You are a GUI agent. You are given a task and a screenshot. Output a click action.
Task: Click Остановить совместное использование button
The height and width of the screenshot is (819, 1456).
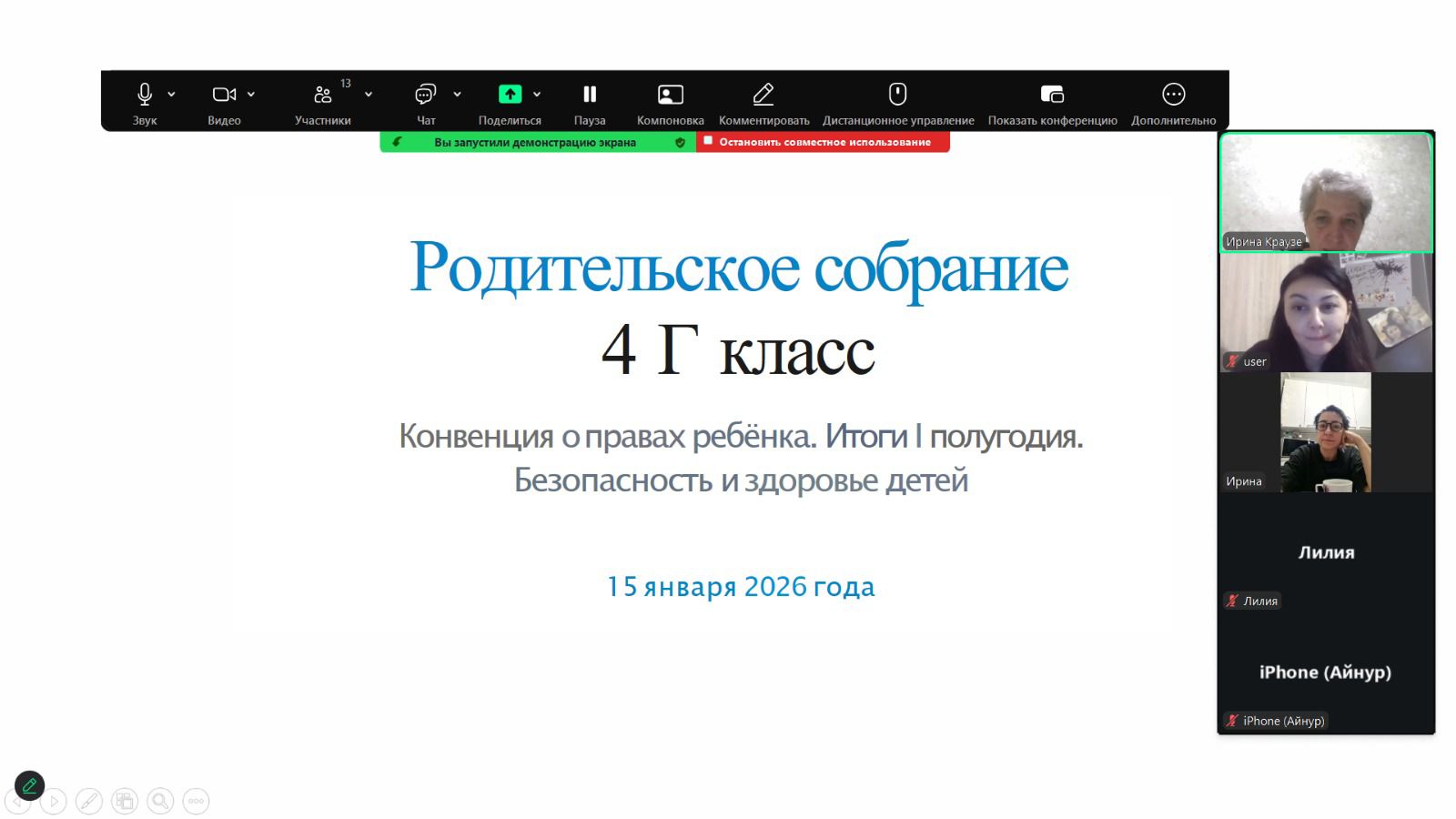(x=824, y=142)
